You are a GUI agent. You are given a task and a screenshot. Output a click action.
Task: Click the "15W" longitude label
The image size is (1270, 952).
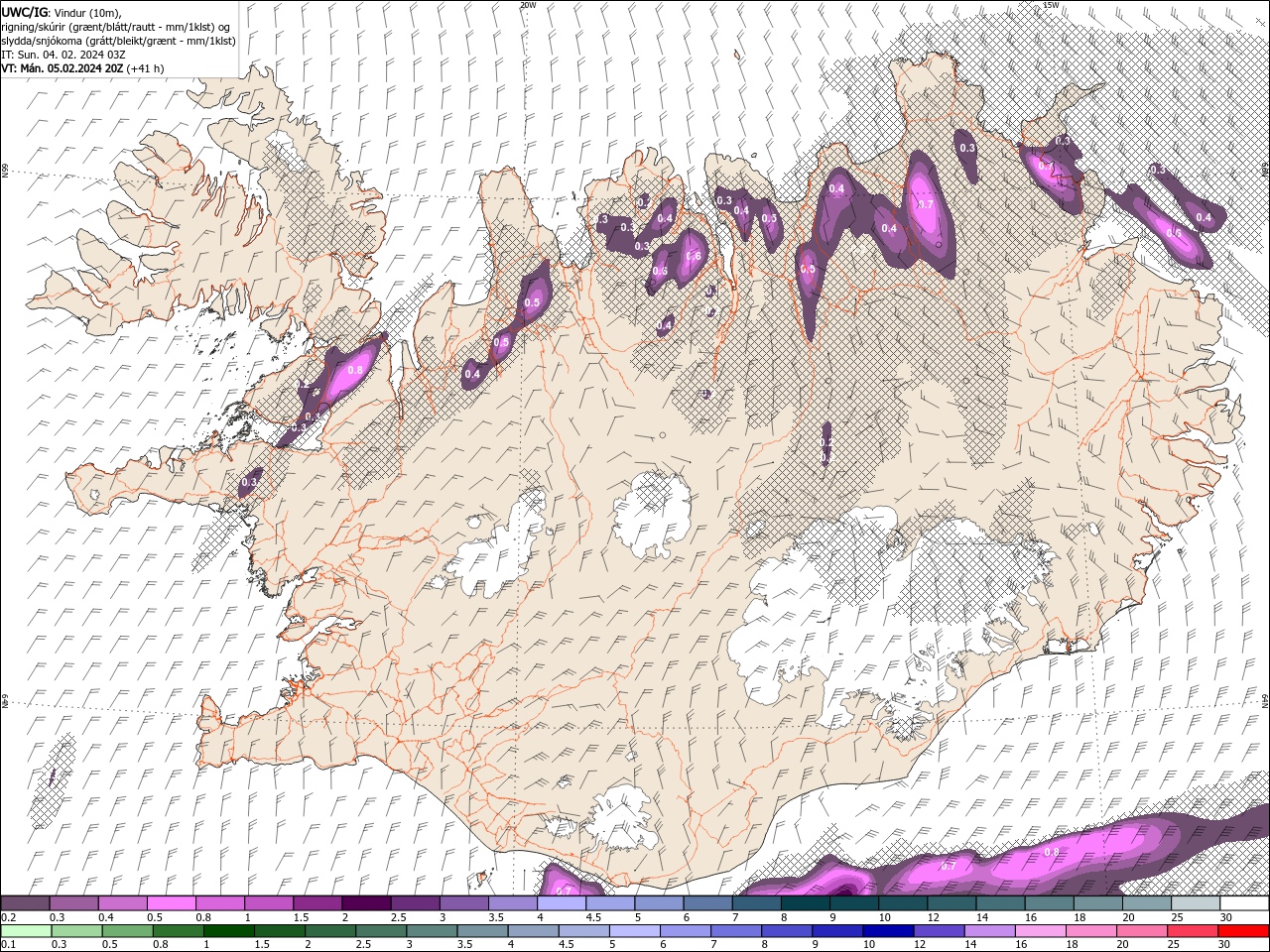coord(1052,5)
